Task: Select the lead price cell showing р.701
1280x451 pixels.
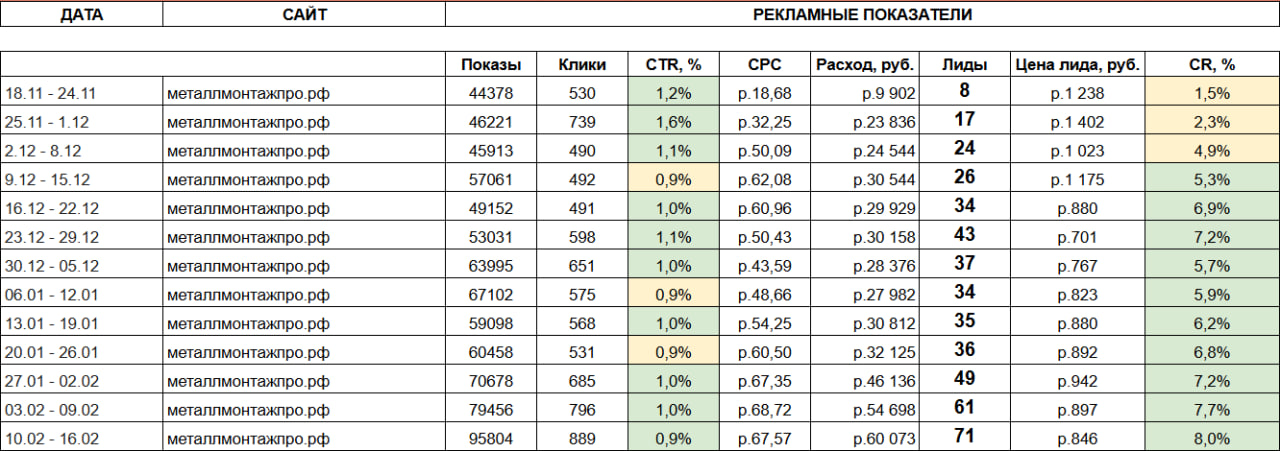Action: point(1076,238)
